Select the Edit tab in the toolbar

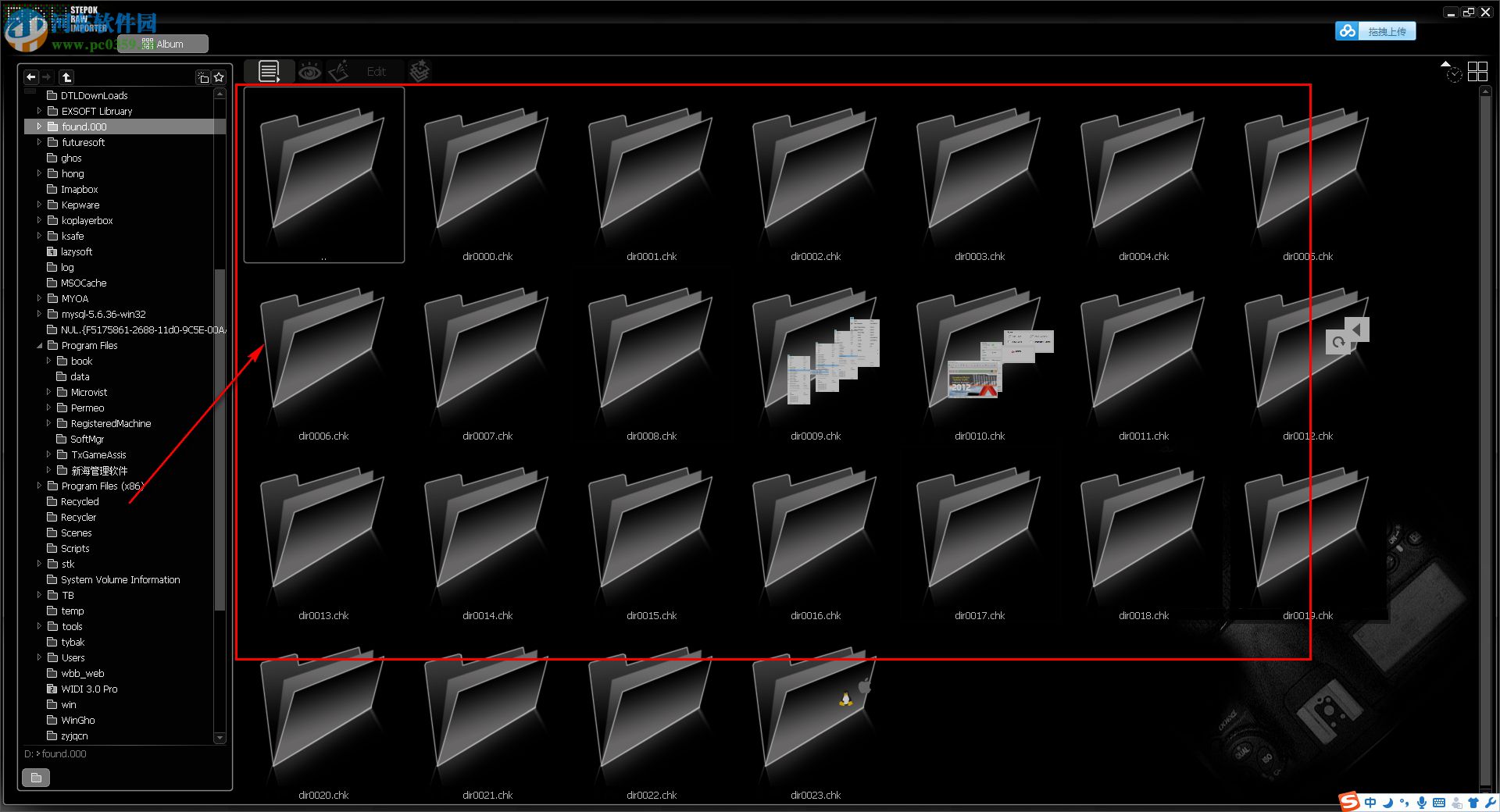pyautogui.click(x=377, y=72)
